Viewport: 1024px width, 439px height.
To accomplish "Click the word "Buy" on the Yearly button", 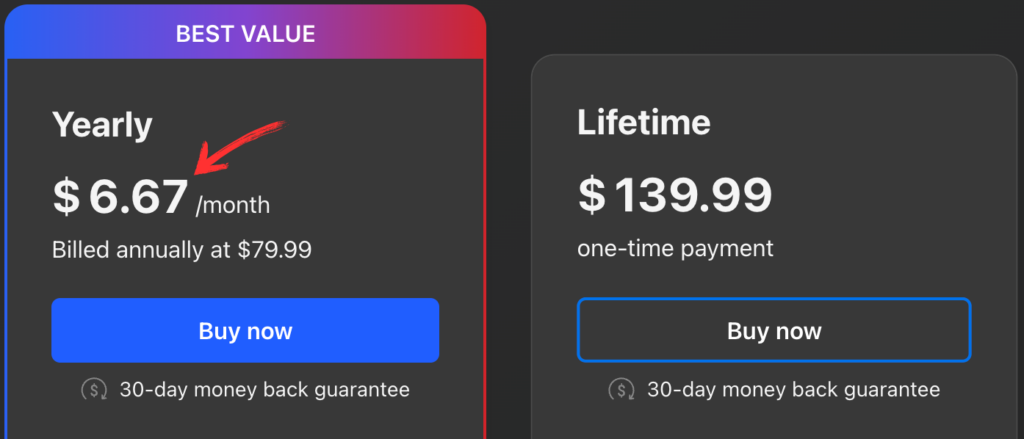I will pyautogui.click(x=219, y=331).
